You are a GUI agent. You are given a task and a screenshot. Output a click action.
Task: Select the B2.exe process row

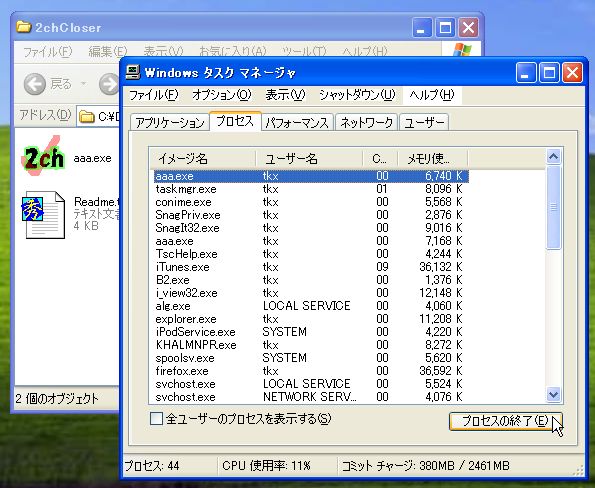pyautogui.click(x=311, y=280)
